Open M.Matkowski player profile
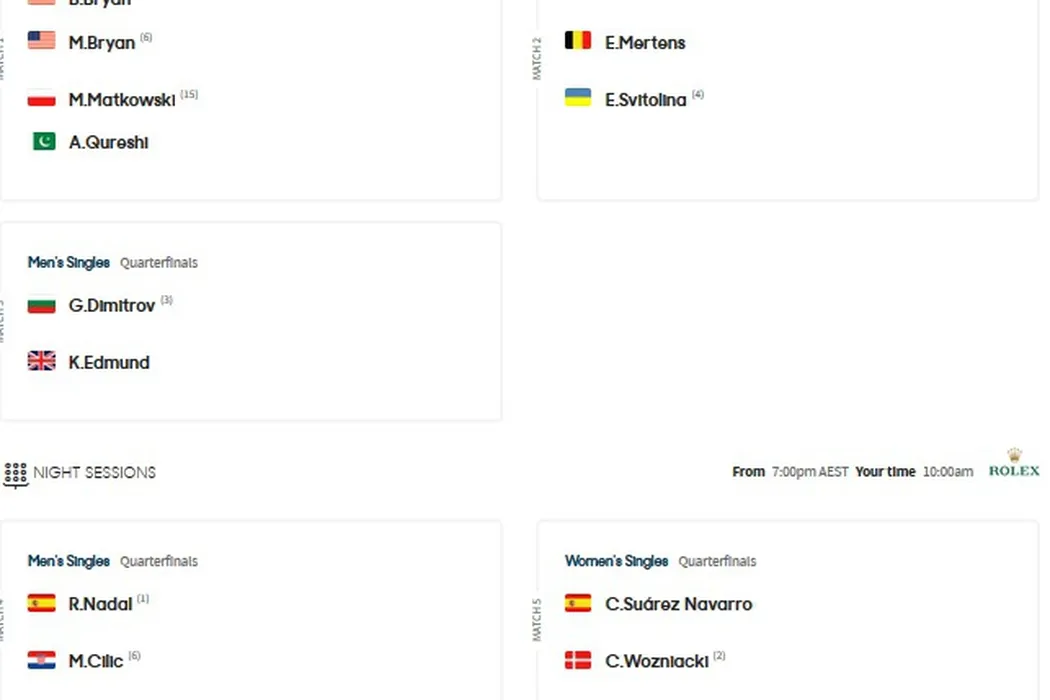This screenshot has width=1050, height=700. coord(121,100)
